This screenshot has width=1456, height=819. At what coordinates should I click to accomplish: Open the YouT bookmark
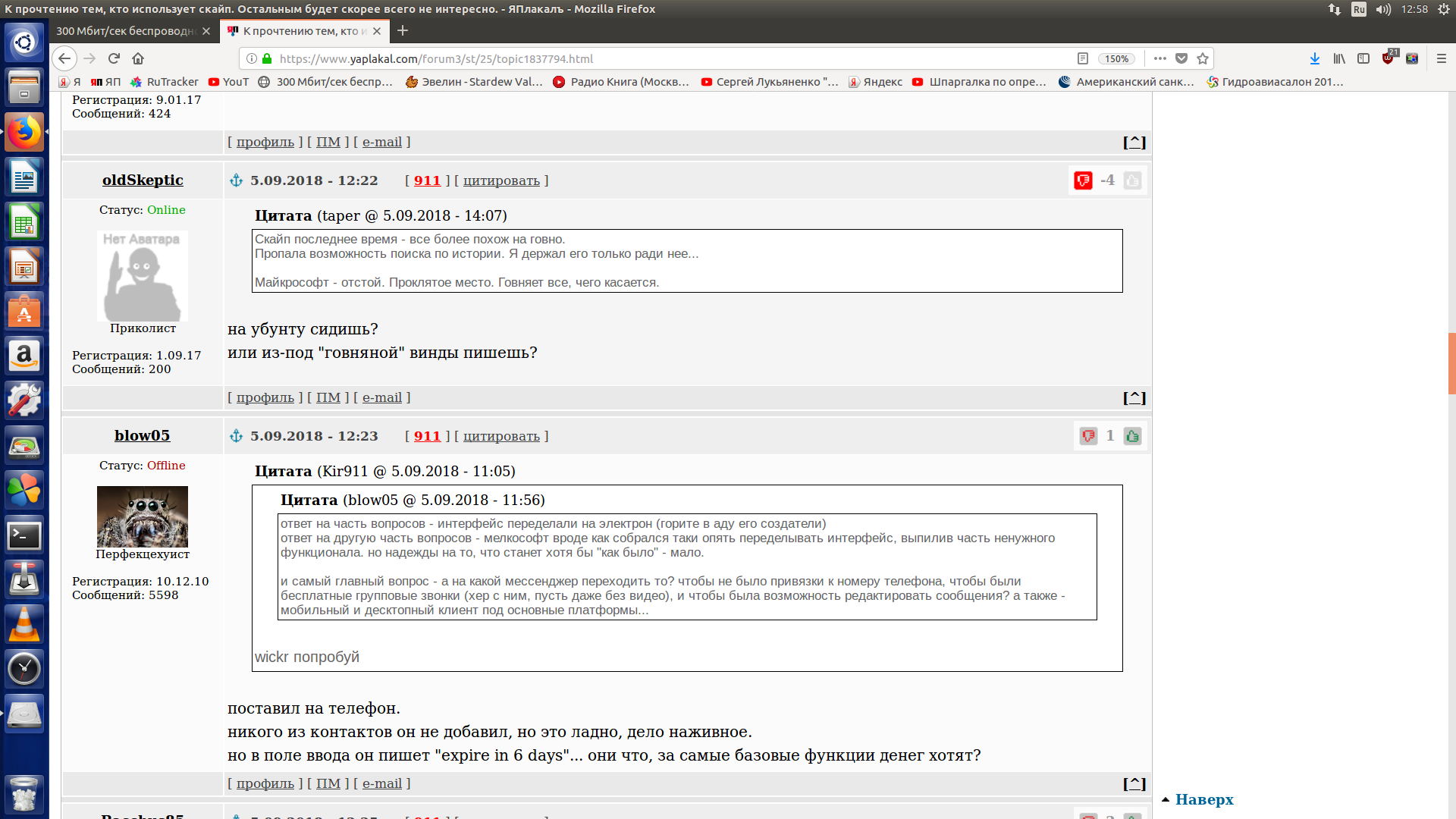pos(228,82)
